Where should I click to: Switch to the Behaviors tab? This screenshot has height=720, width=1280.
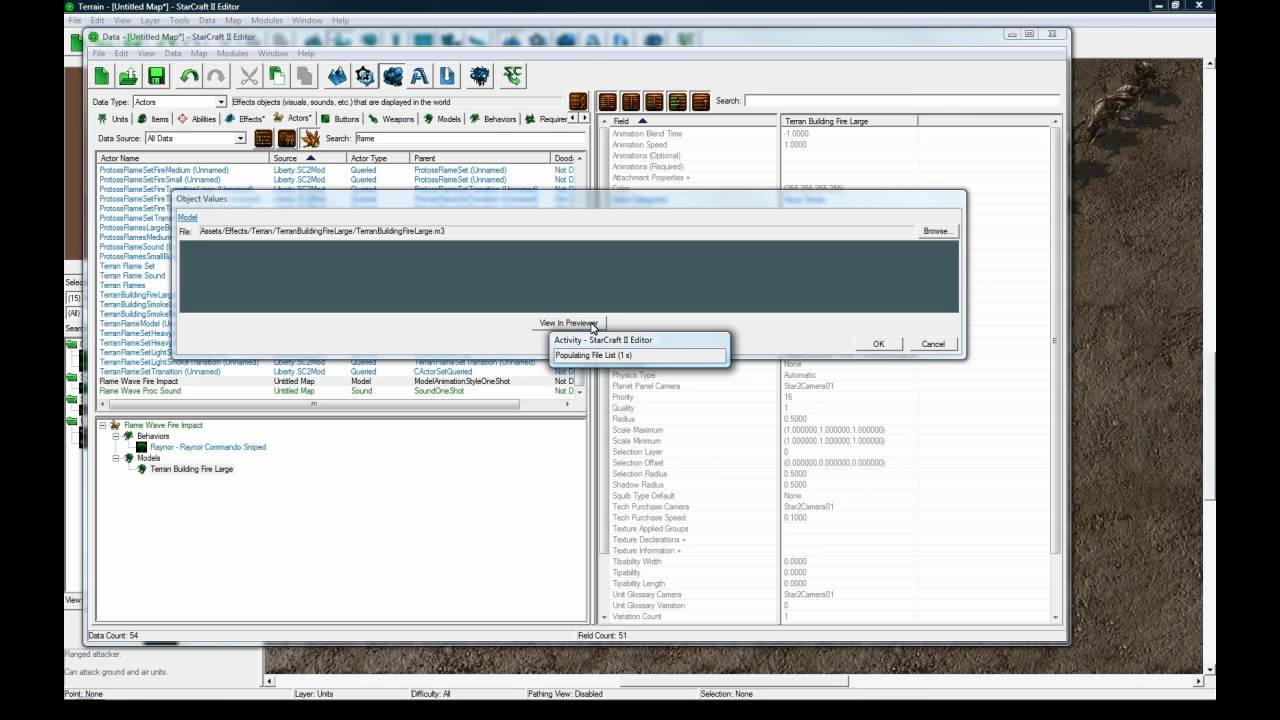click(493, 119)
